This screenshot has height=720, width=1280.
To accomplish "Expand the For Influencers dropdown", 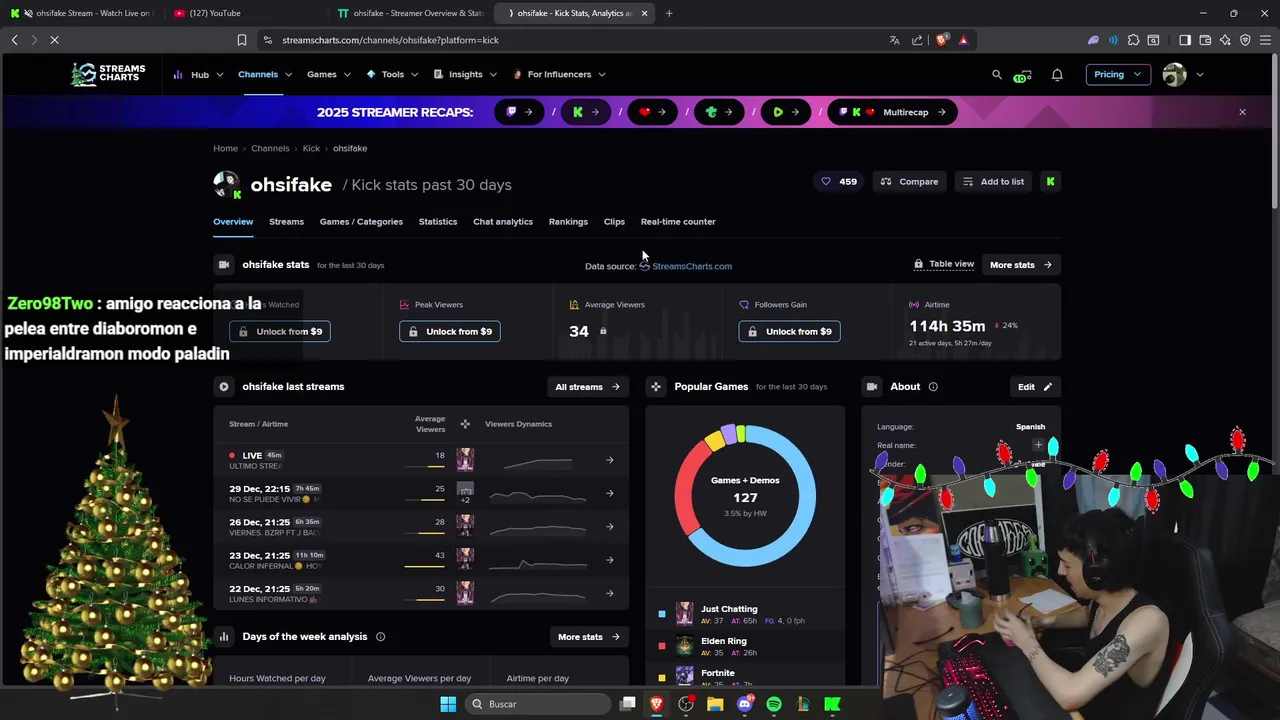I will coord(559,75).
